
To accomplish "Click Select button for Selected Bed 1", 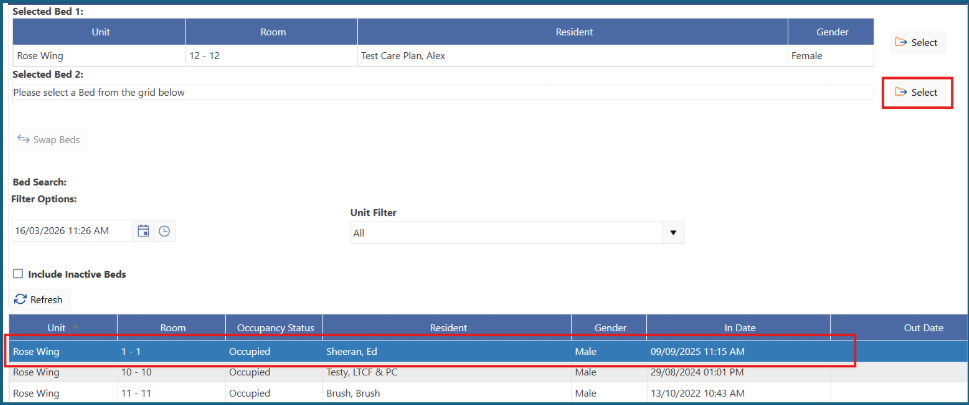I will [917, 43].
